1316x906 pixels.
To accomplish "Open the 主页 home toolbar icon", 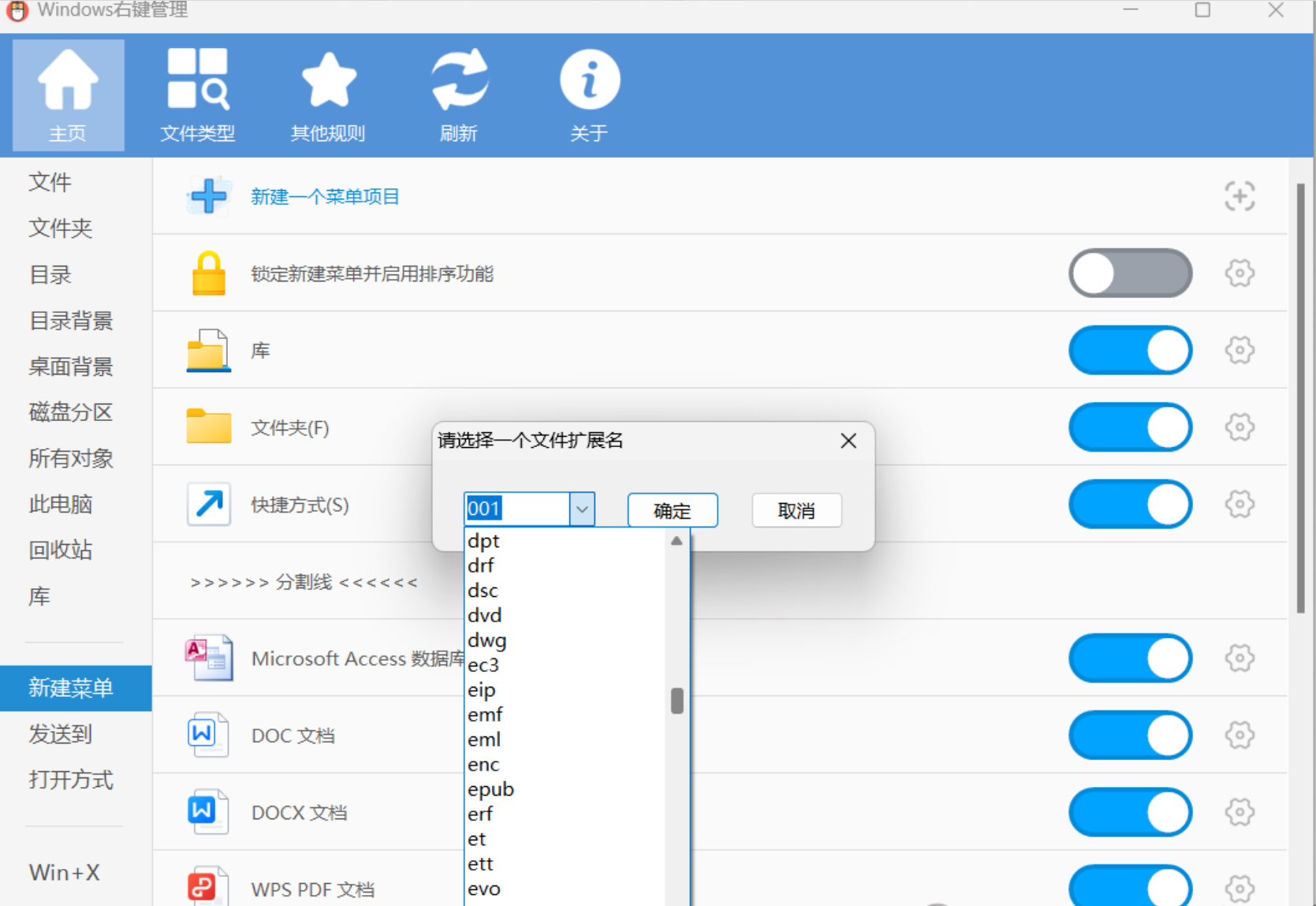I will 68,95.
